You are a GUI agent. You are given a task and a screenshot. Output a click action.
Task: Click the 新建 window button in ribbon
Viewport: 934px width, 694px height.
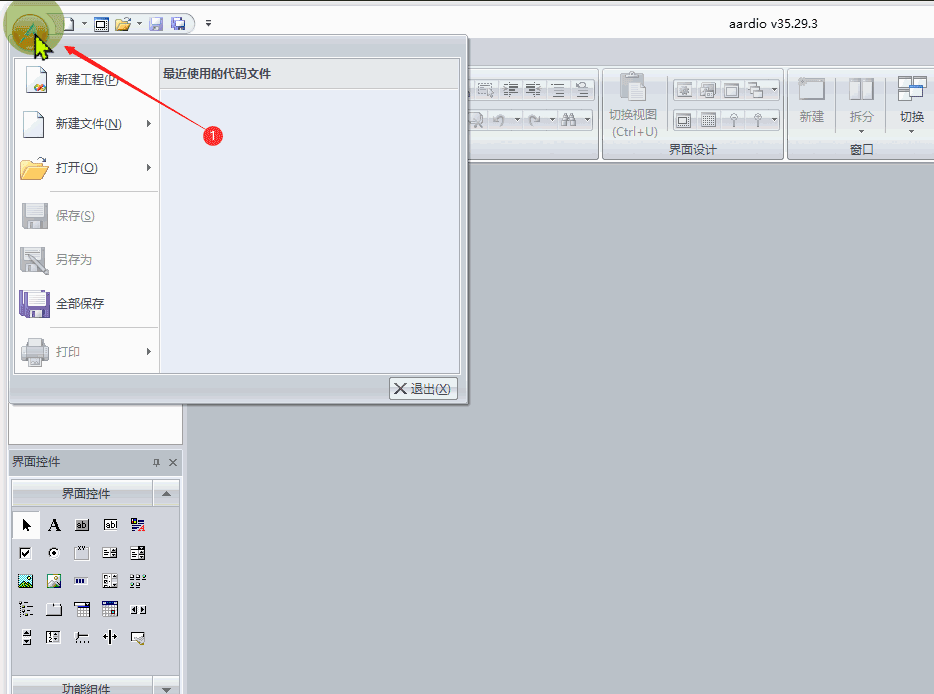coord(811,100)
